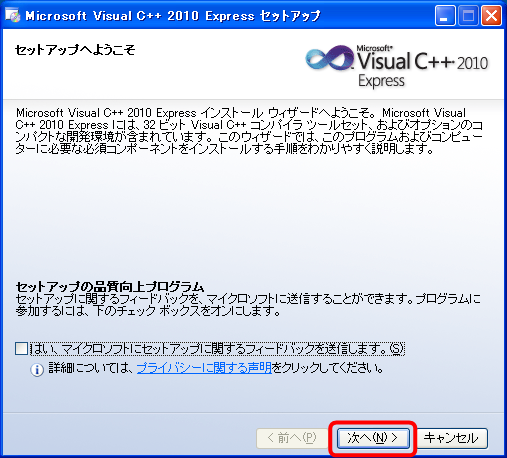
Task: Click the Express word under the logo
Action: click(381, 81)
